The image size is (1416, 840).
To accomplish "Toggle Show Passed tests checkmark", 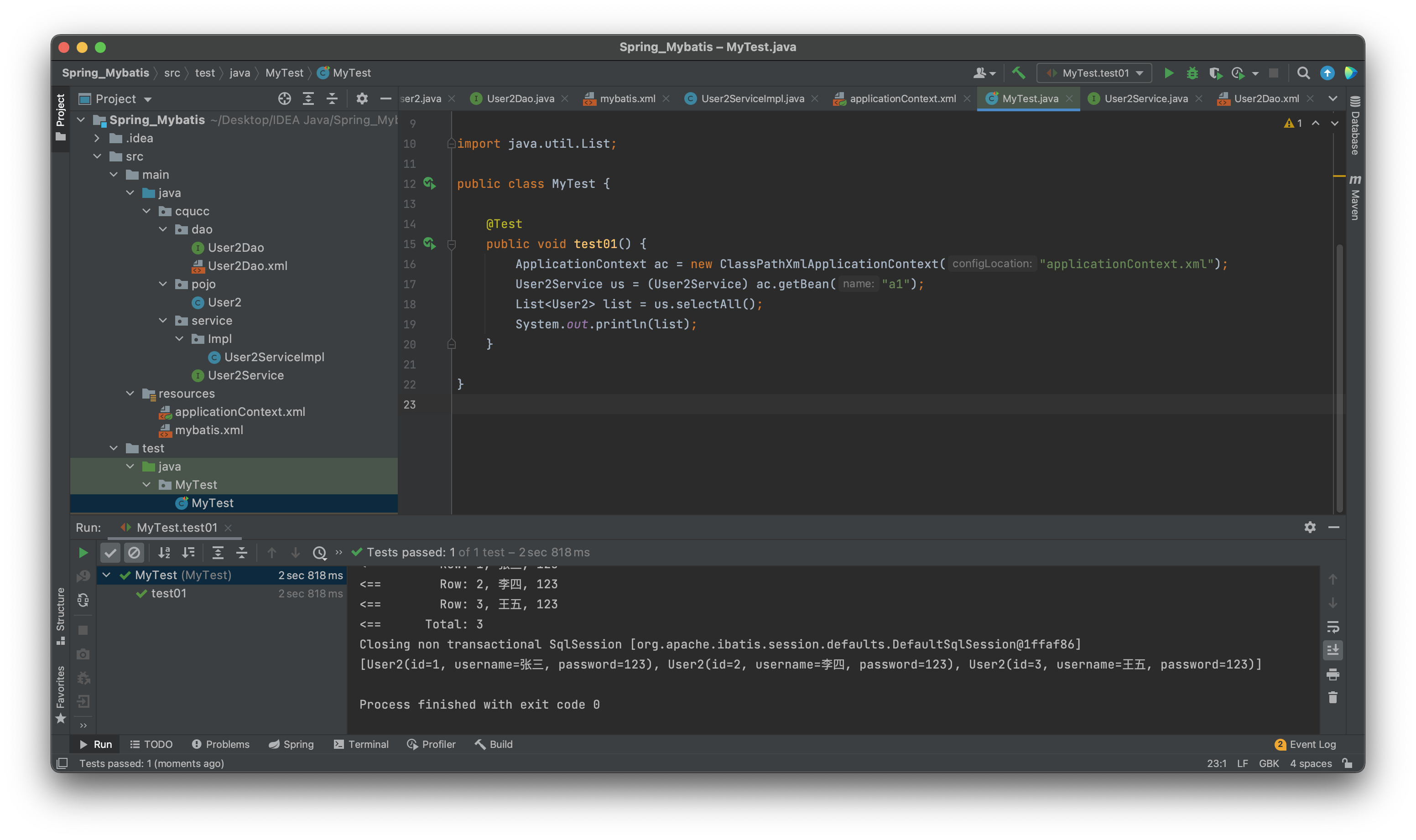I will tap(110, 552).
